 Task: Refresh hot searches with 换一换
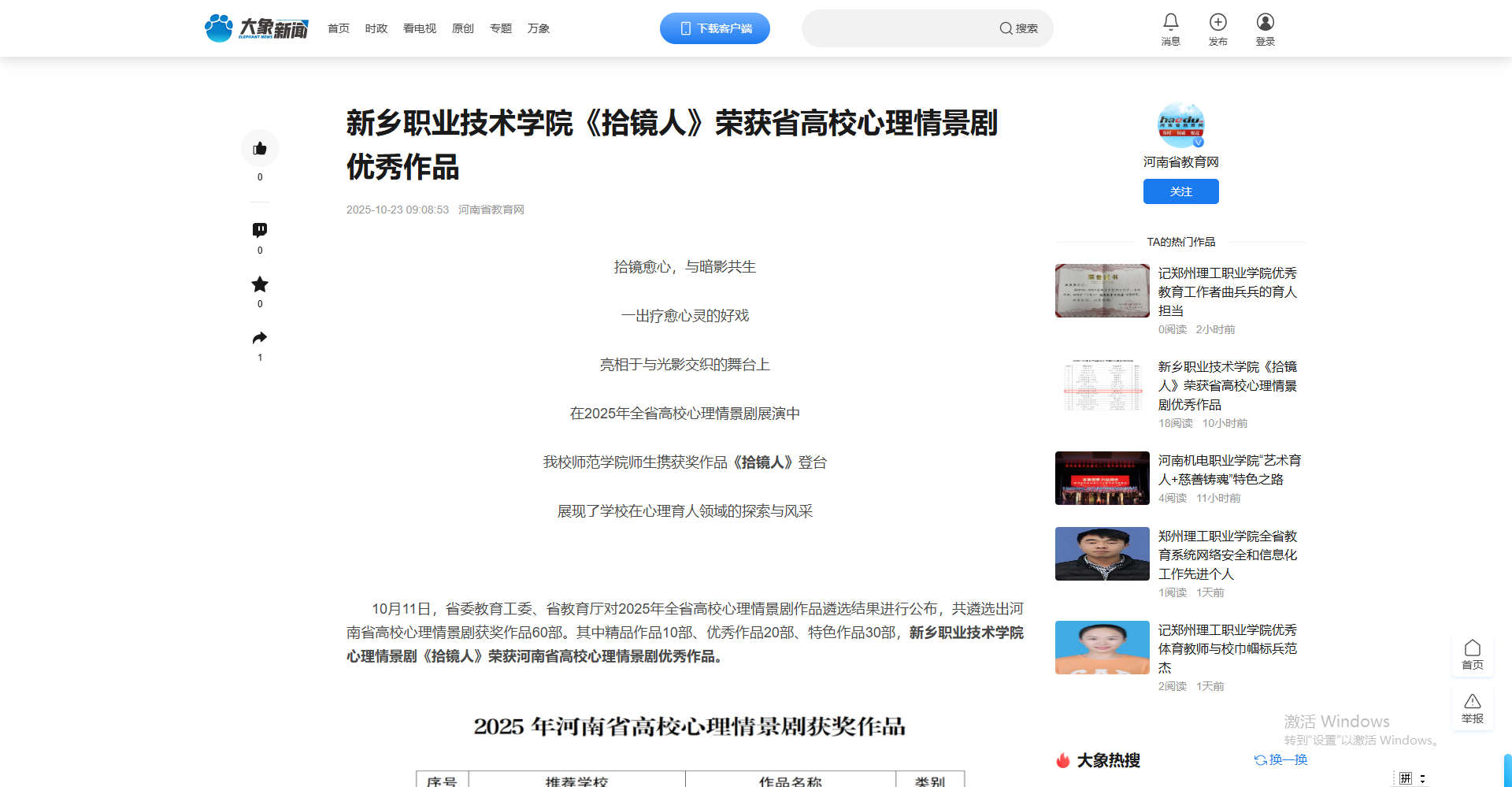tap(1280, 760)
